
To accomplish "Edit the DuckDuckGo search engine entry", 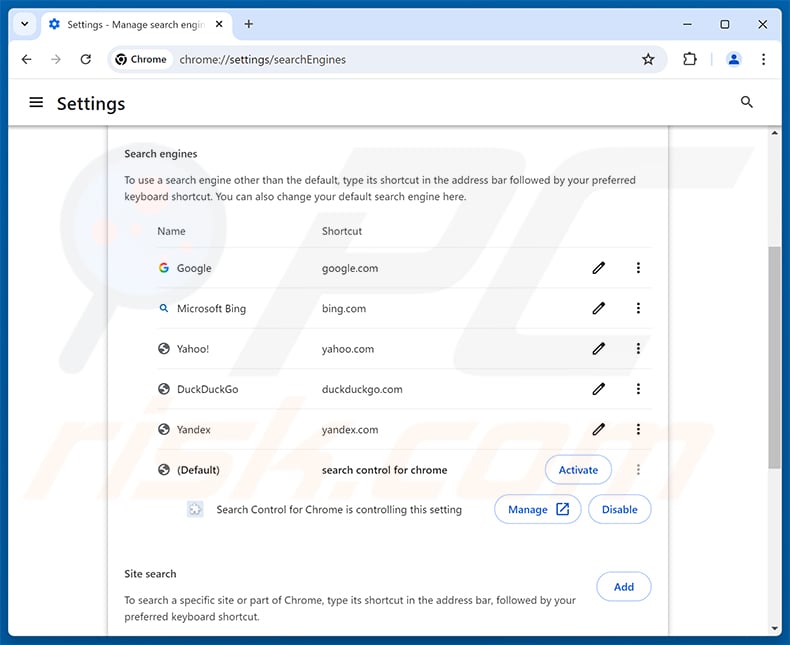I will click(x=599, y=389).
